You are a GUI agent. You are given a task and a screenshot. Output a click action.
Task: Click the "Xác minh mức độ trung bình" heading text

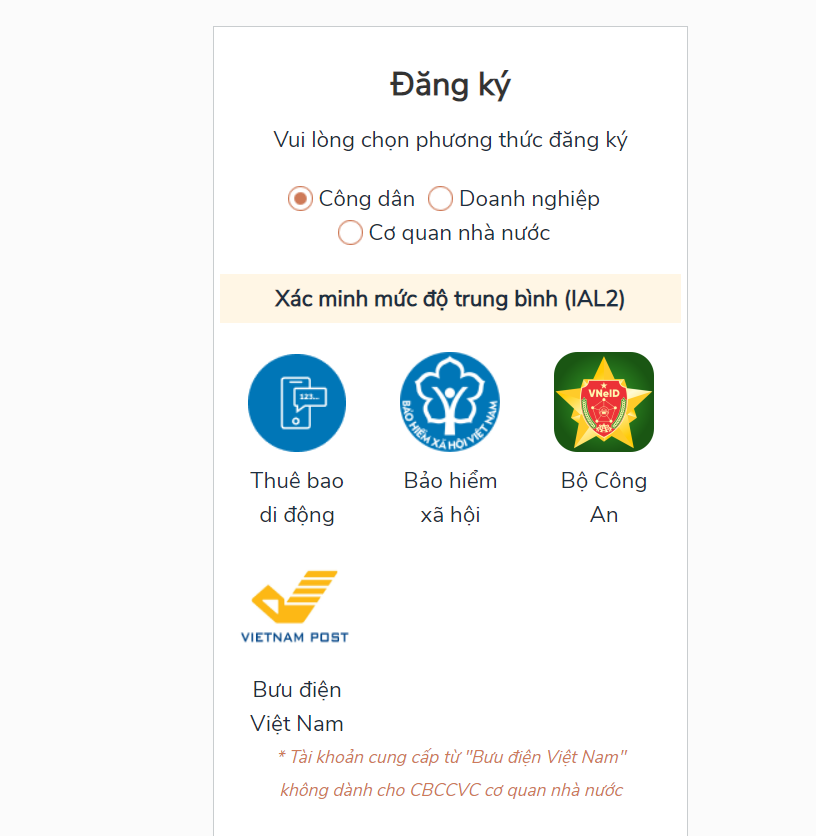[x=417, y=299]
